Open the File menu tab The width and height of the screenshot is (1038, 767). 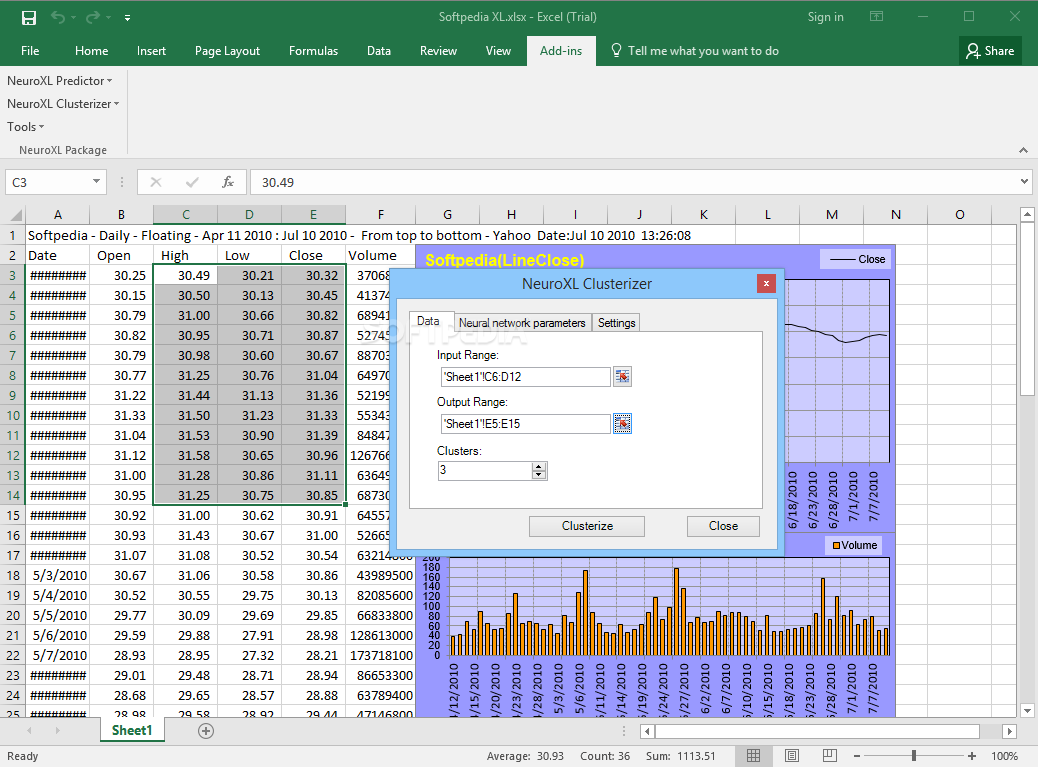pos(30,51)
